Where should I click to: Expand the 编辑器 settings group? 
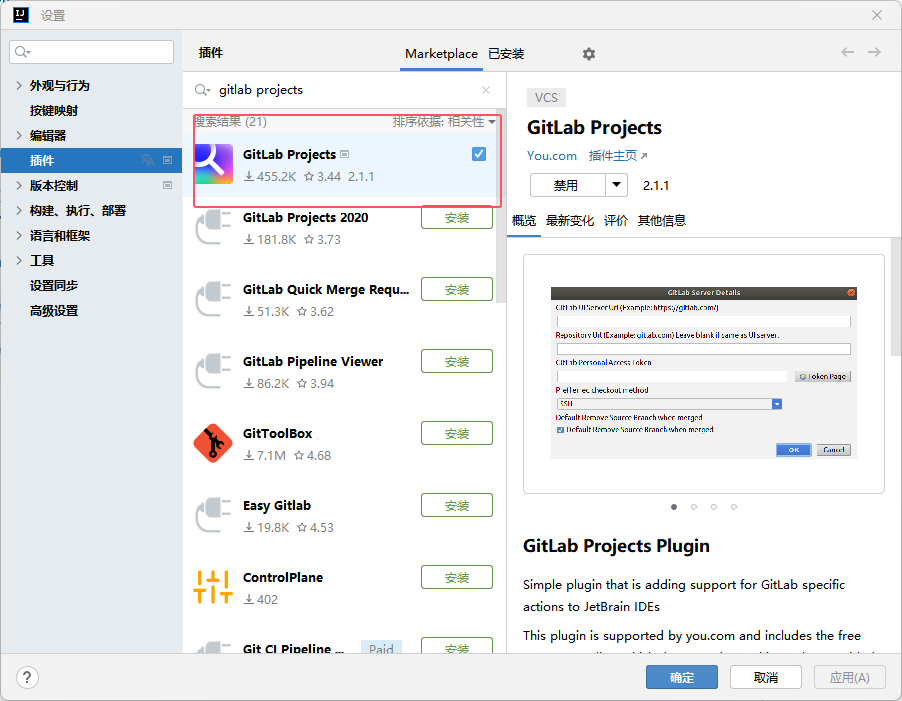click(x=19, y=136)
